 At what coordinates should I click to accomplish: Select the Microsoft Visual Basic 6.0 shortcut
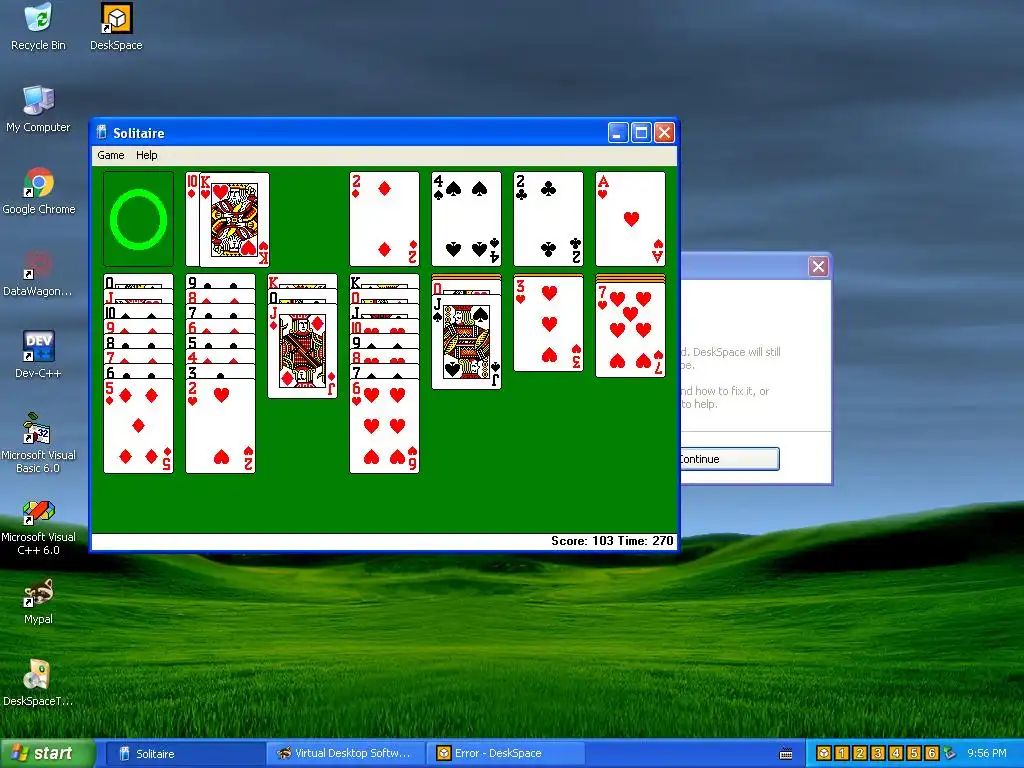click(38, 443)
